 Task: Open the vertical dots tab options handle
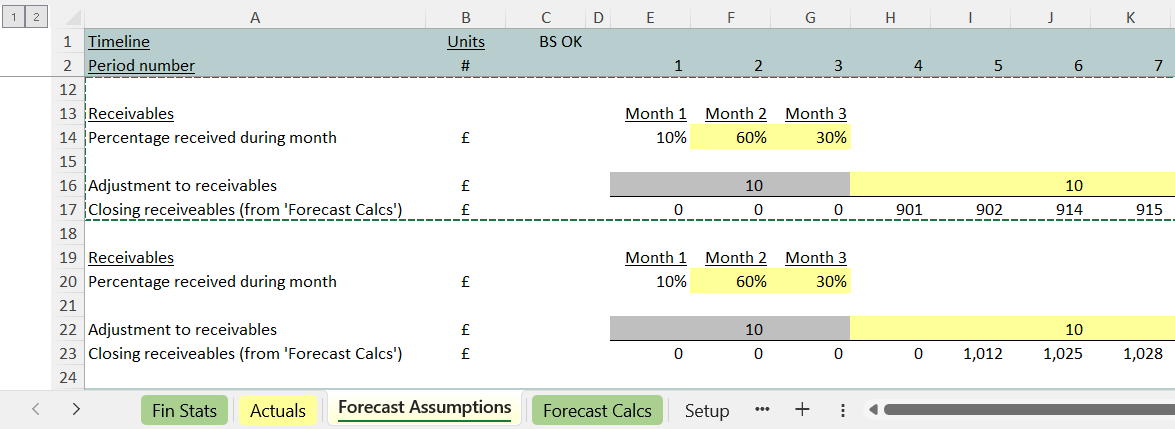pos(842,410)
